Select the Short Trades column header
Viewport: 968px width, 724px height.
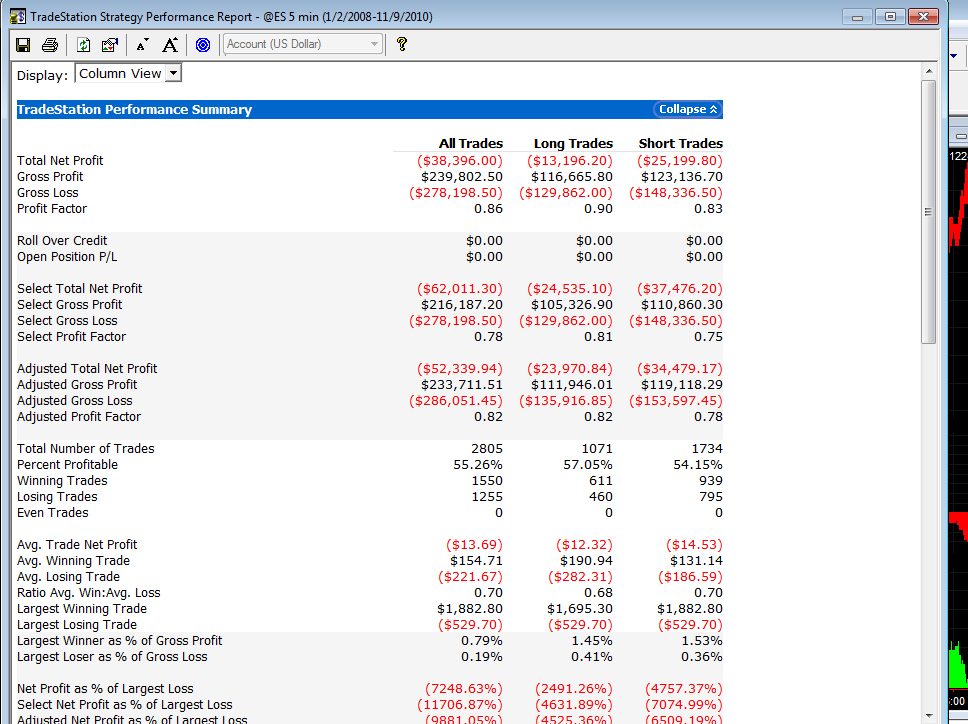tap(680, 143)
